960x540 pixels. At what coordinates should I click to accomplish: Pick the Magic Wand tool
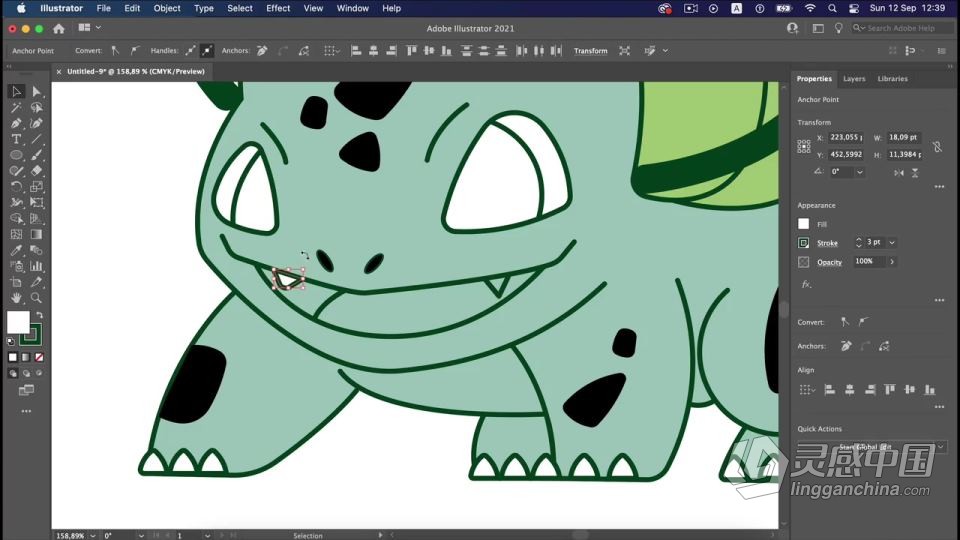click(x=17, y=108)
